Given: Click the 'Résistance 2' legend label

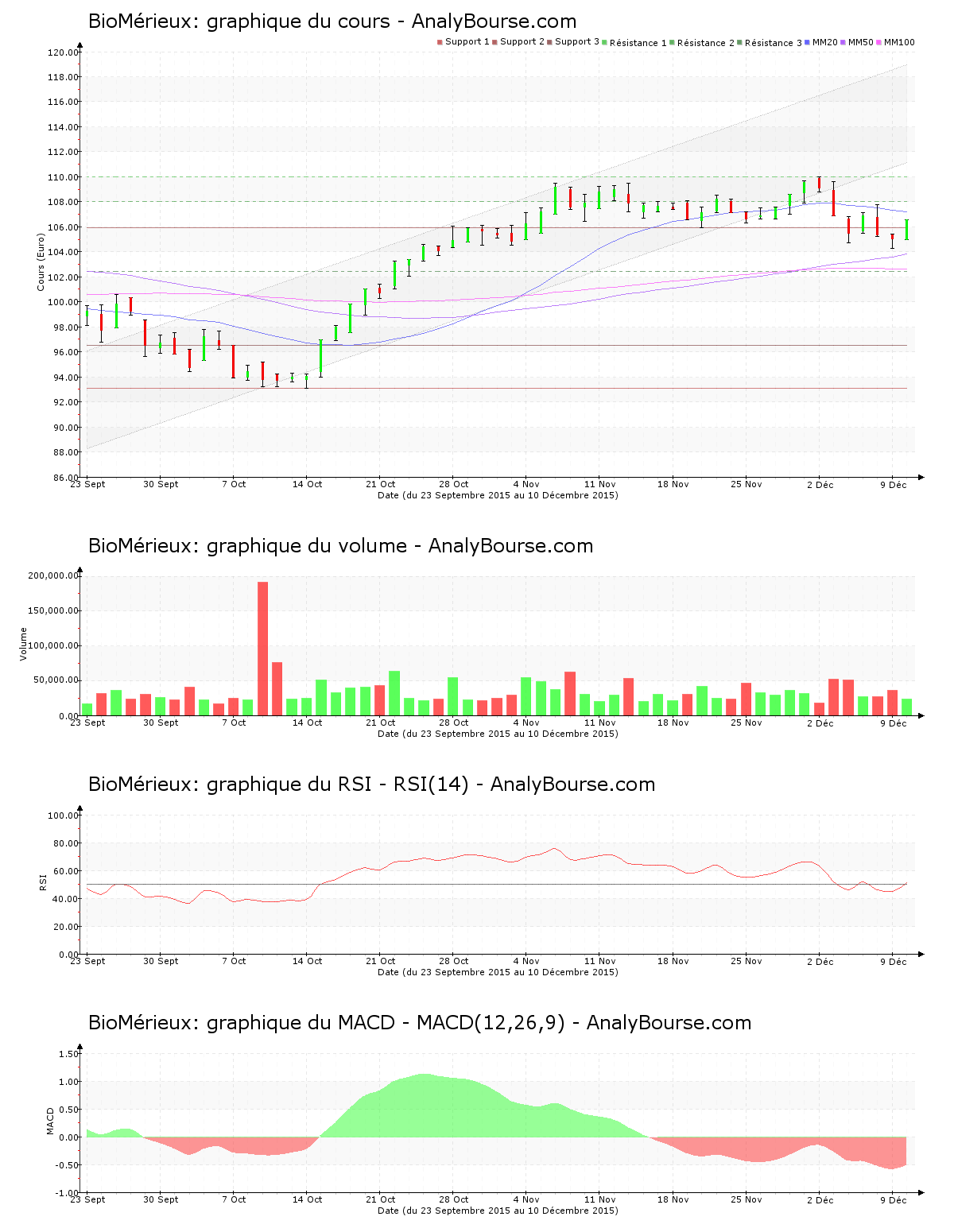Looking at the screenshot, I should click(x=706, y=43).
